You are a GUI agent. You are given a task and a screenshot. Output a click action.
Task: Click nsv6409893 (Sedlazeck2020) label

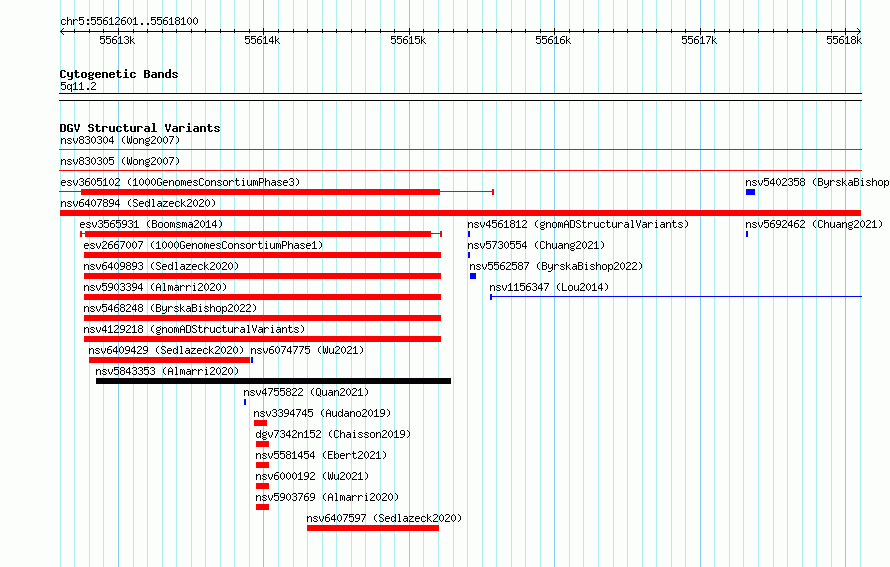coord(161,266)
